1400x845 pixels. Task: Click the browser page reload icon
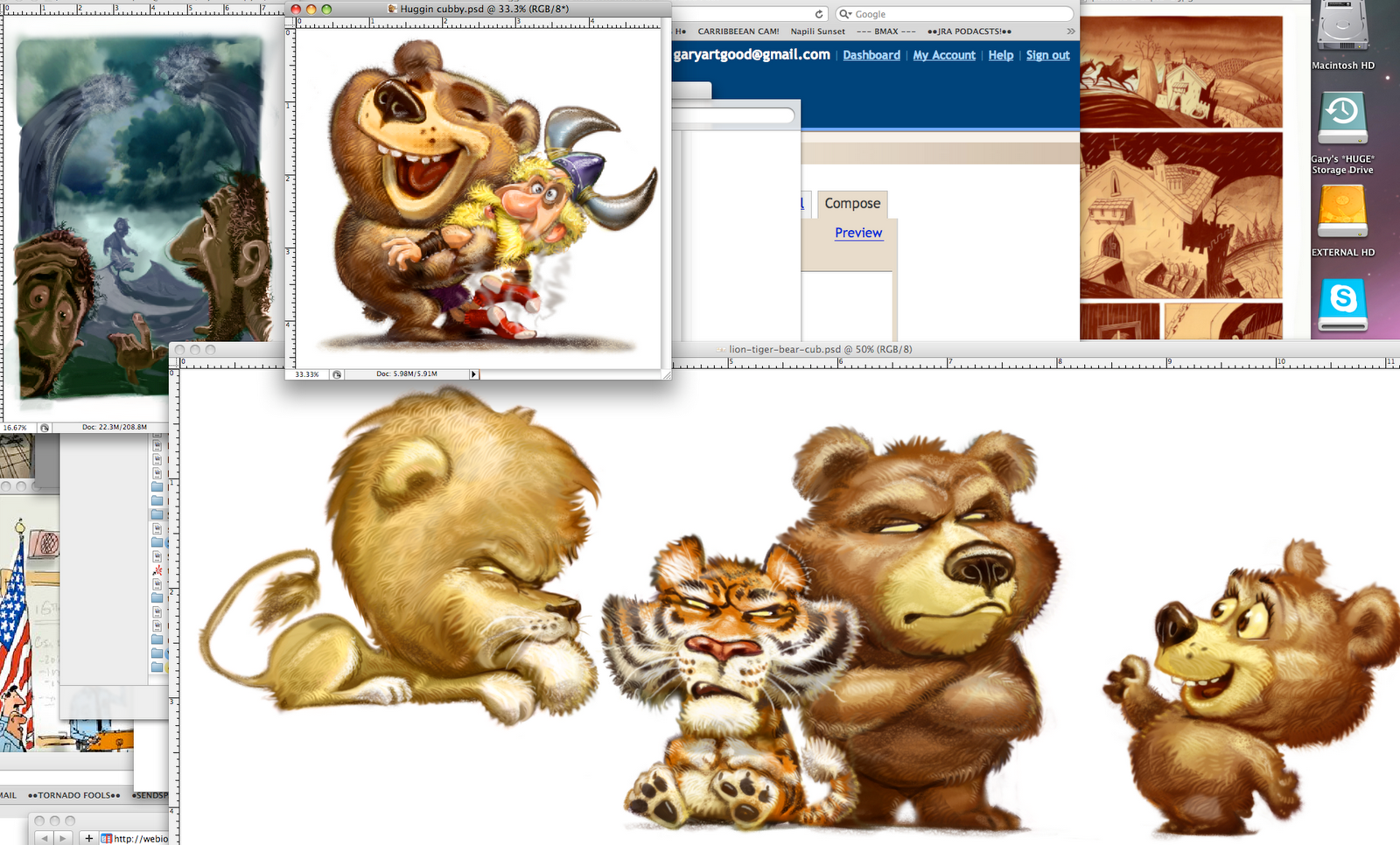819,14
